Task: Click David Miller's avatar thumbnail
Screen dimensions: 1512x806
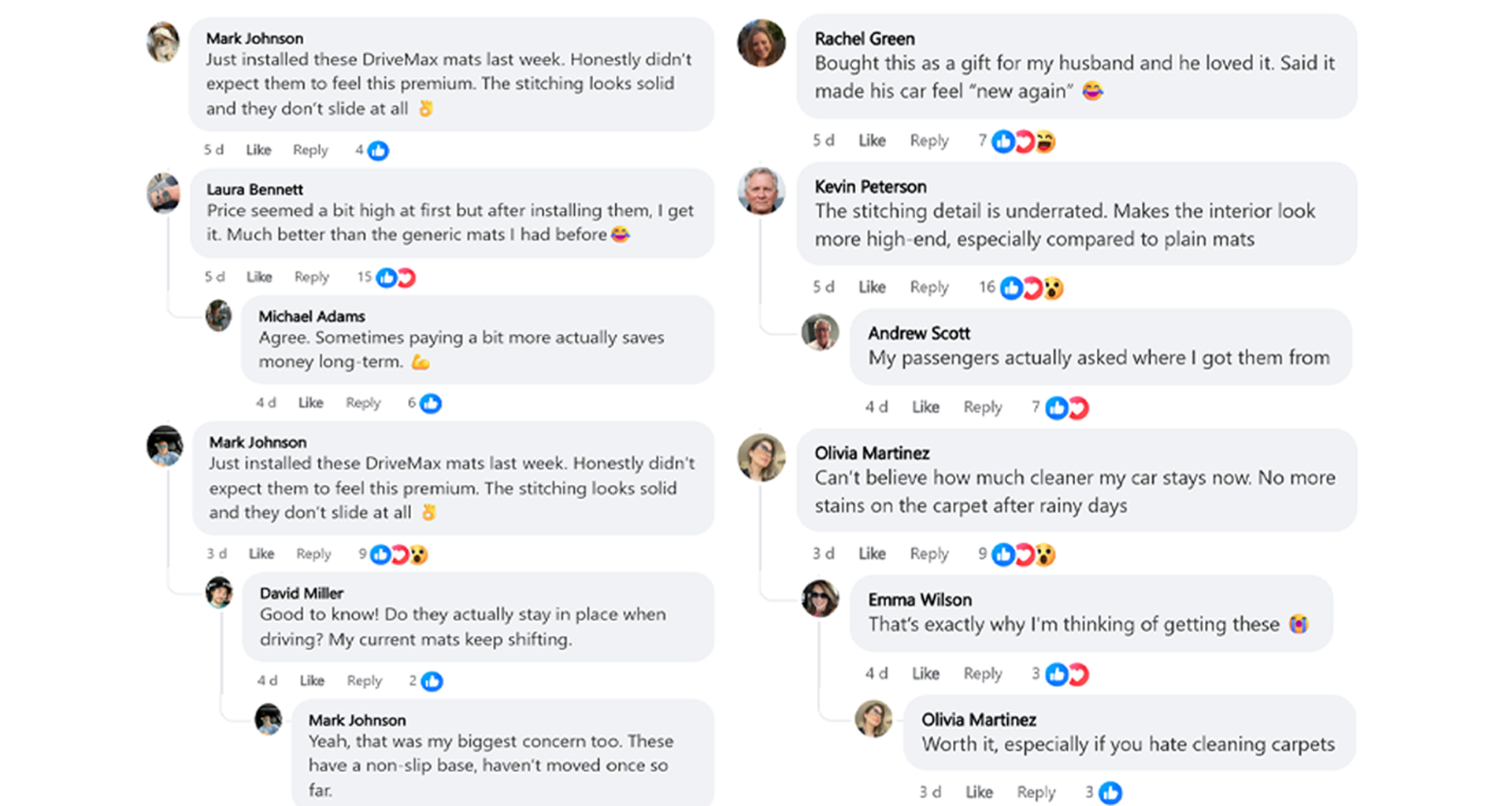Action: click(219, 592)
